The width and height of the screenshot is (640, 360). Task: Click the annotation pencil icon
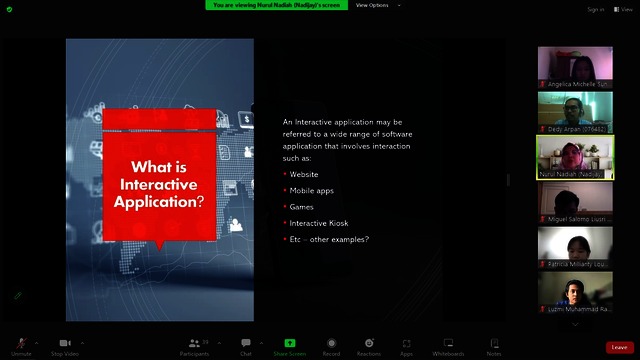click(18, 296)
